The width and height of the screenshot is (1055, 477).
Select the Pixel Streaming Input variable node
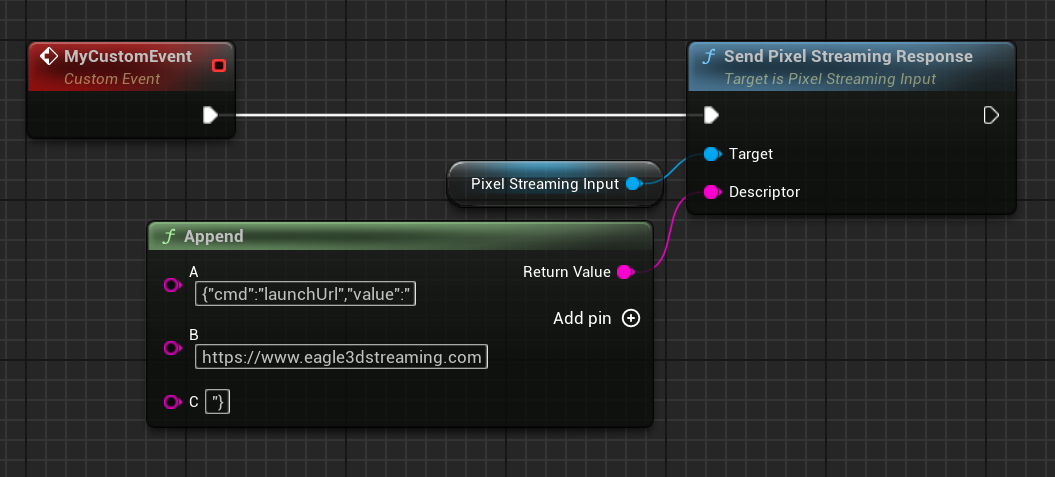tap(545, 184)
